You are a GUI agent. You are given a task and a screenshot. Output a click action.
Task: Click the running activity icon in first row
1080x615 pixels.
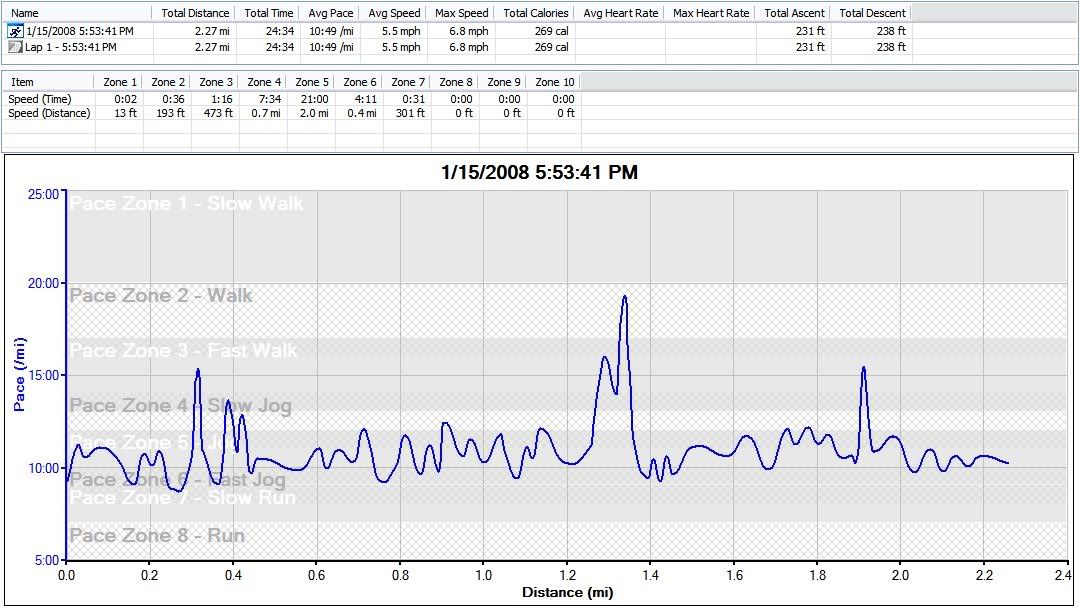(15, 31)
